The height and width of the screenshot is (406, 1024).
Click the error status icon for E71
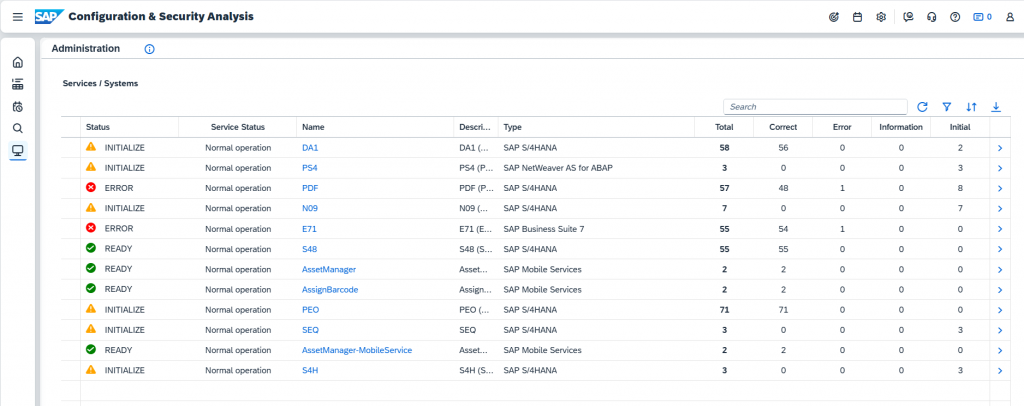[91, 228]
